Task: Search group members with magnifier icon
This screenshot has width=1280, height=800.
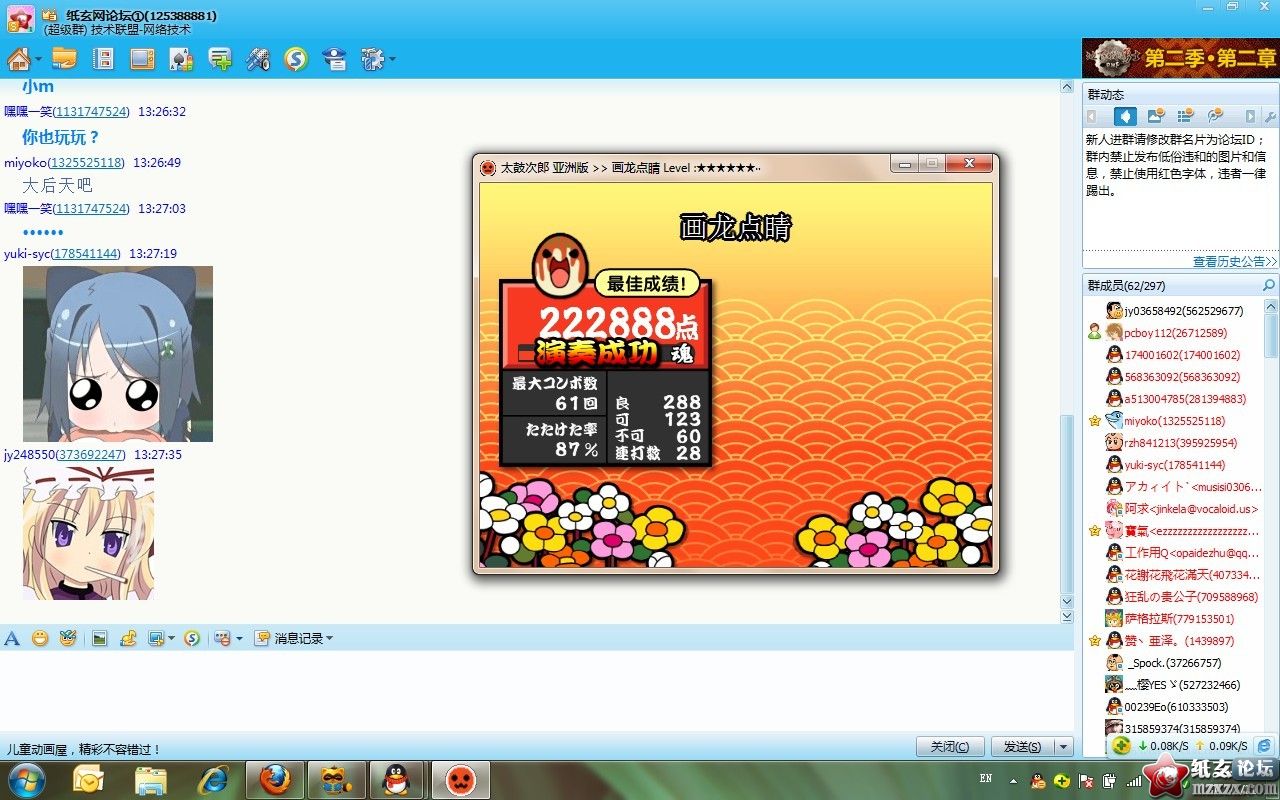Action: tap(1269, 286)
